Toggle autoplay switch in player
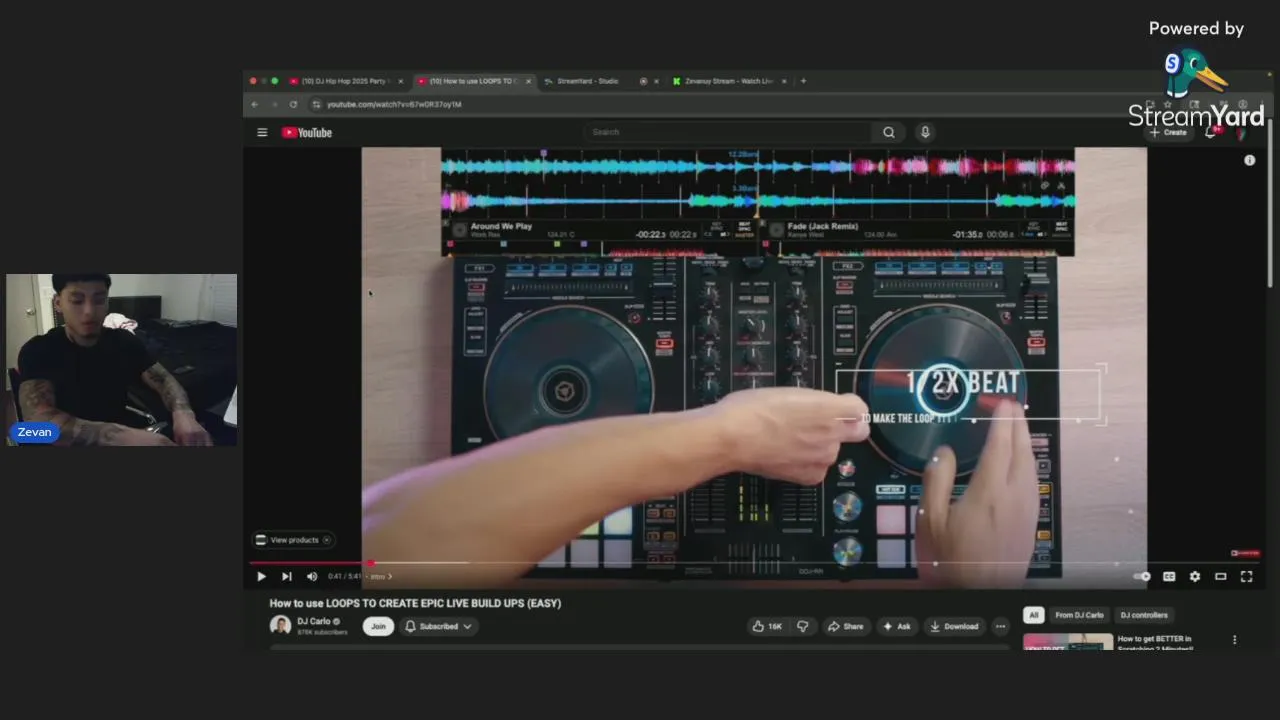1280x720 pixels. pos(1143,576)
